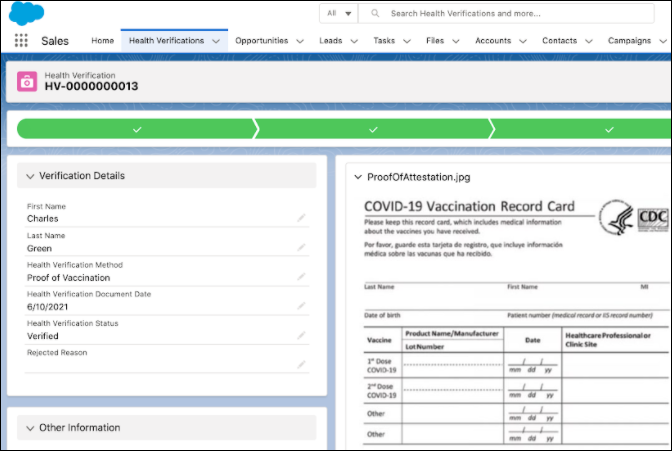
Task: Switch to the Opportunities tab
Action: click(x=261, y=41)
